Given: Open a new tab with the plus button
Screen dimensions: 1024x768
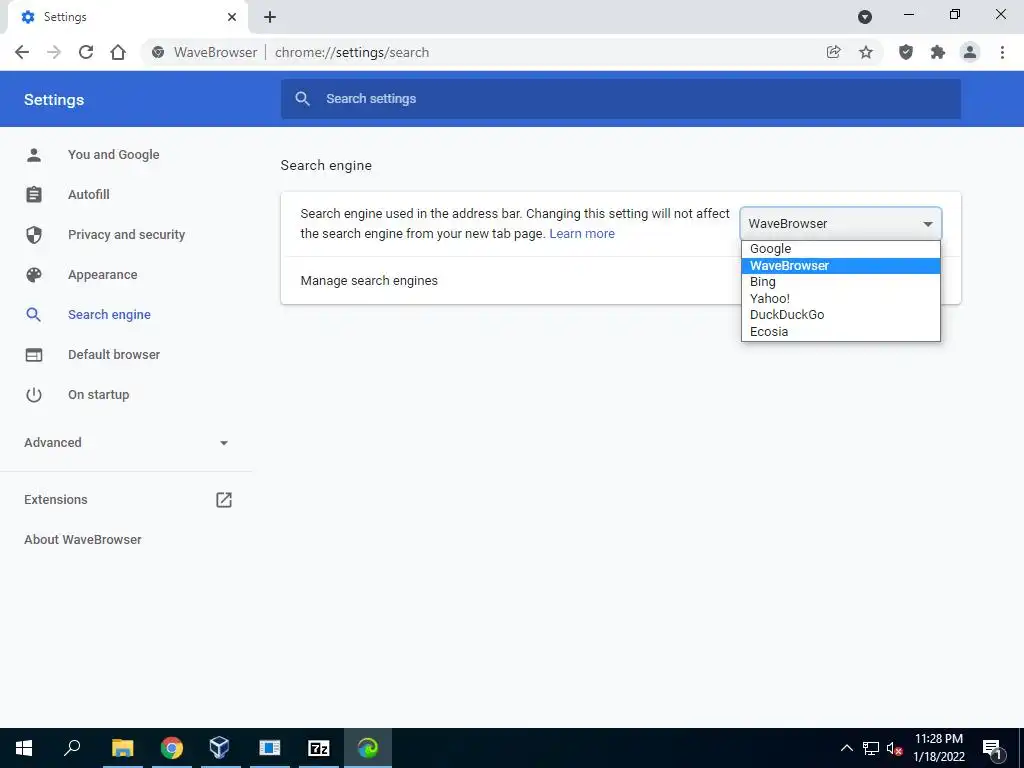Looking at the screenshot, I should (270, 17).
